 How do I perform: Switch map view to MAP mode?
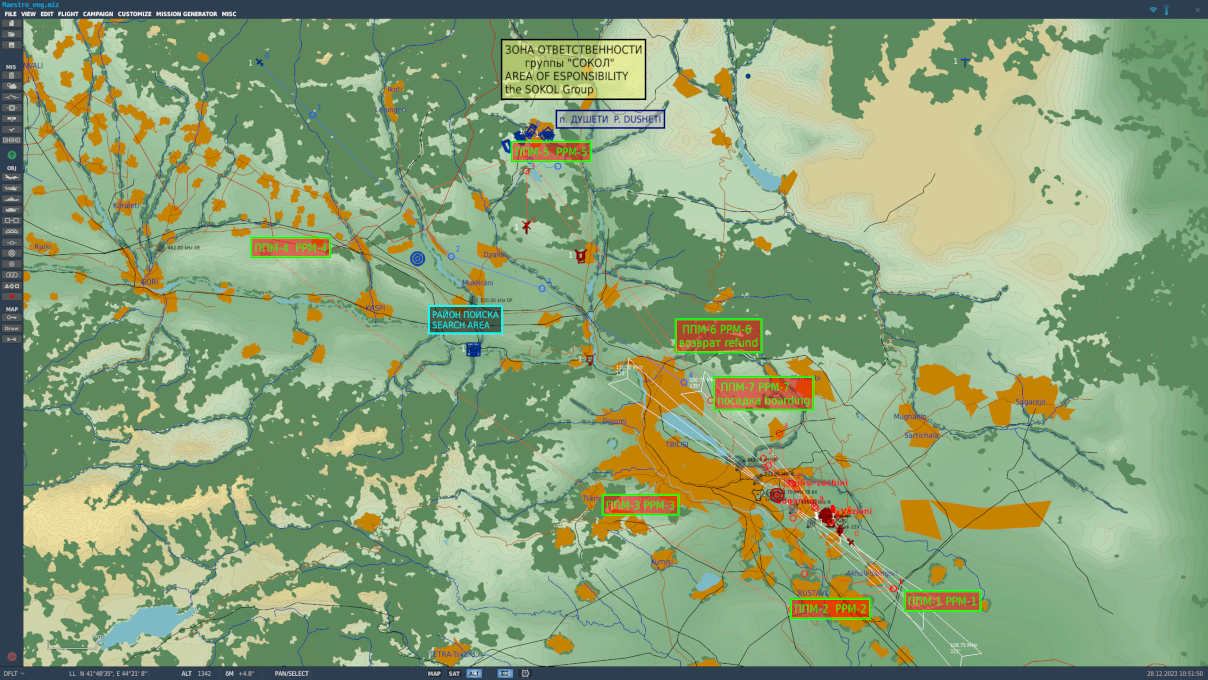tap(434, 674)
